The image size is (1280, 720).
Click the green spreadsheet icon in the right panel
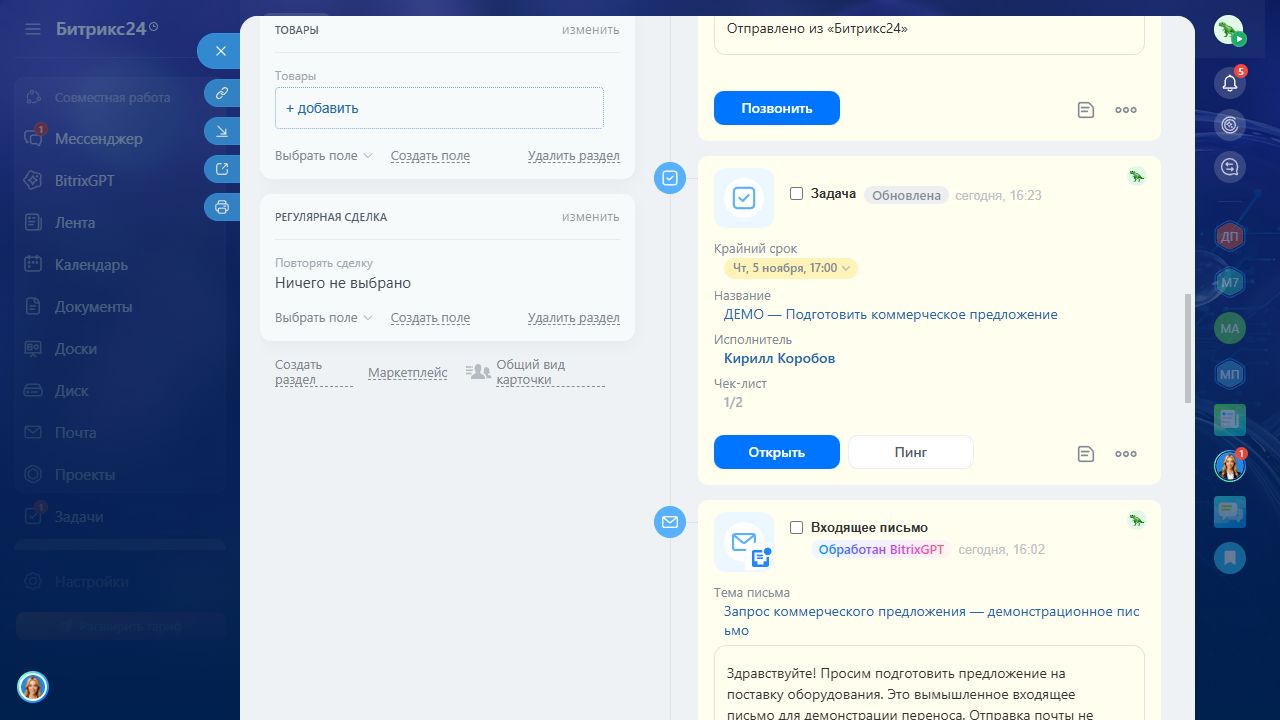[1230, 420]
